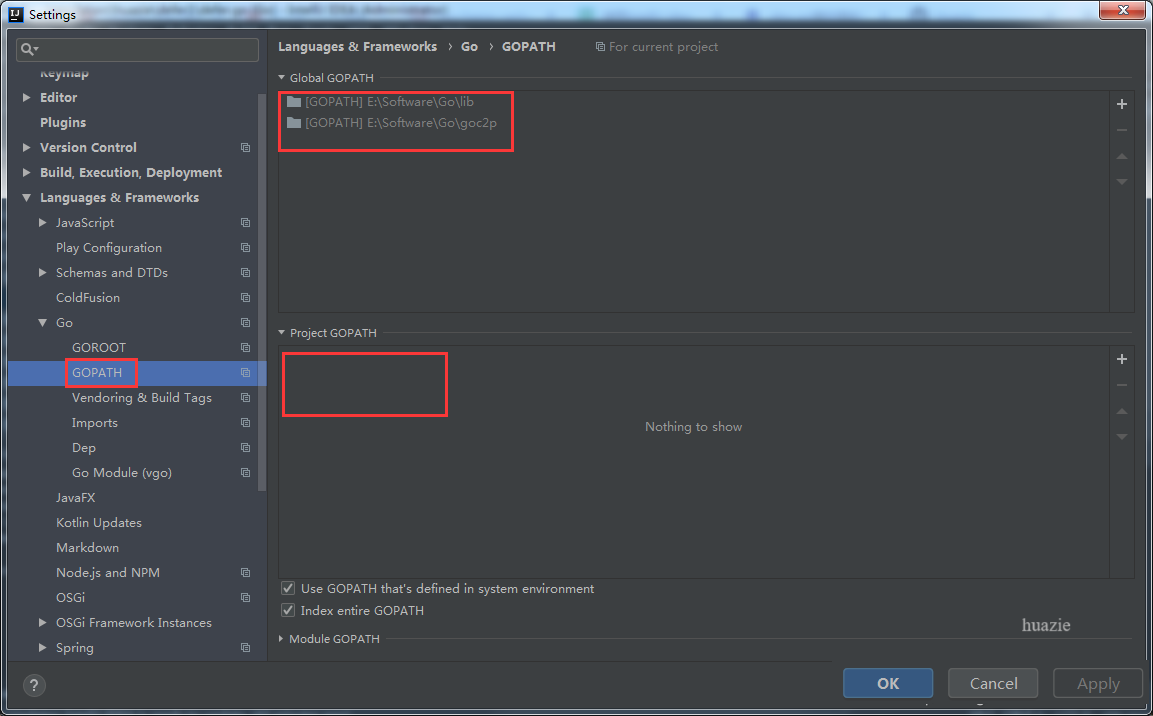Collapse the Global GOPATH section
Screen dimensions: 1153x716
282,77
